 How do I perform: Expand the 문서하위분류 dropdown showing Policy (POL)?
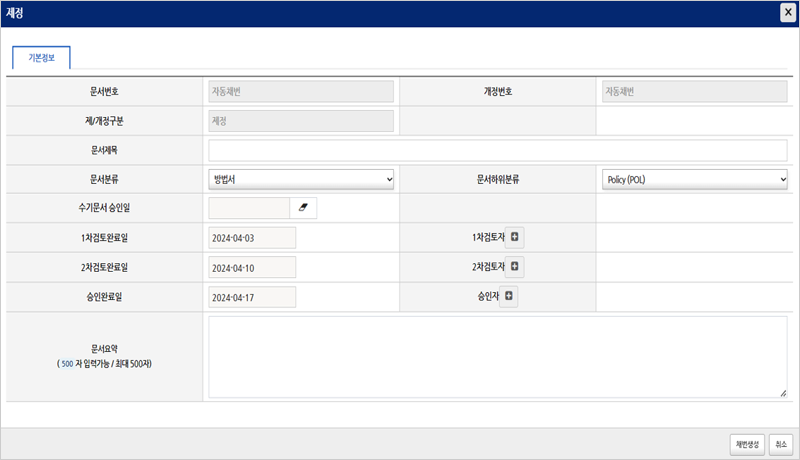click(694, 179)
